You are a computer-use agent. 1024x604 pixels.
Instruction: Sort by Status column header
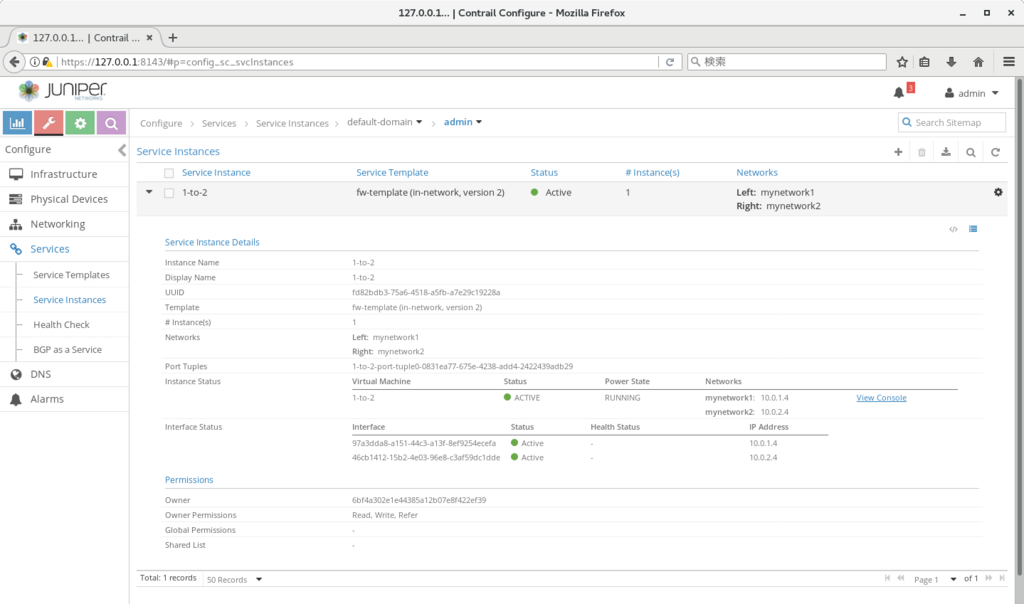pyautogui.click(x=544, y=172)
